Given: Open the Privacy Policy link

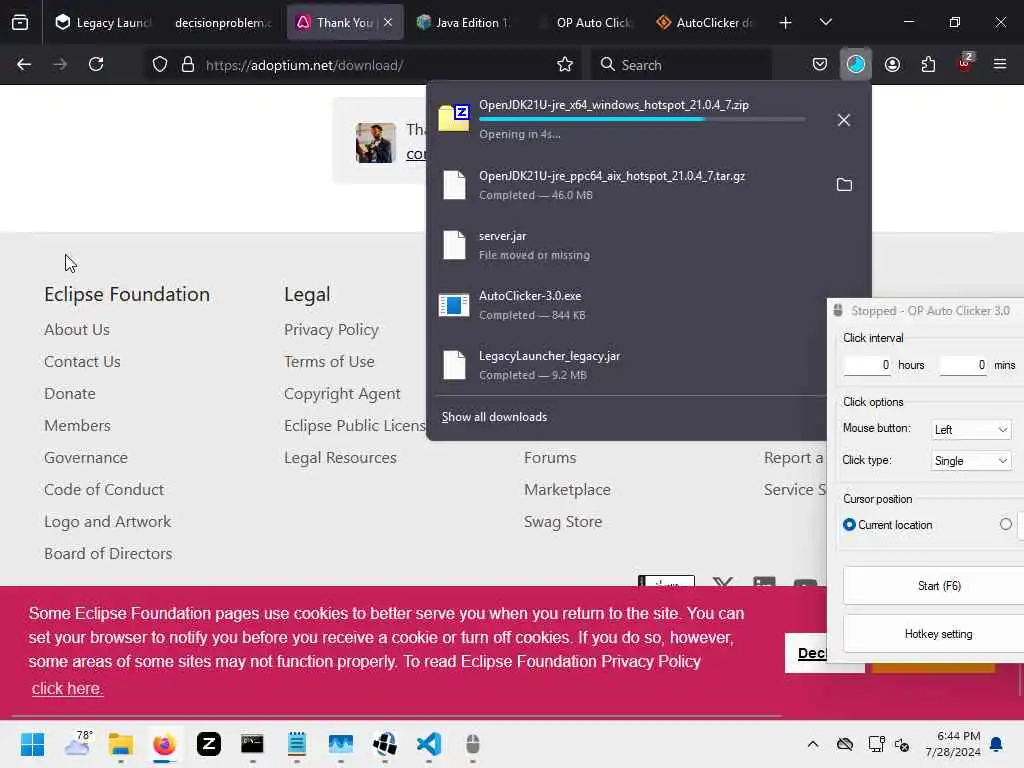Looking at the screenshot, I should tap(331, 329).
